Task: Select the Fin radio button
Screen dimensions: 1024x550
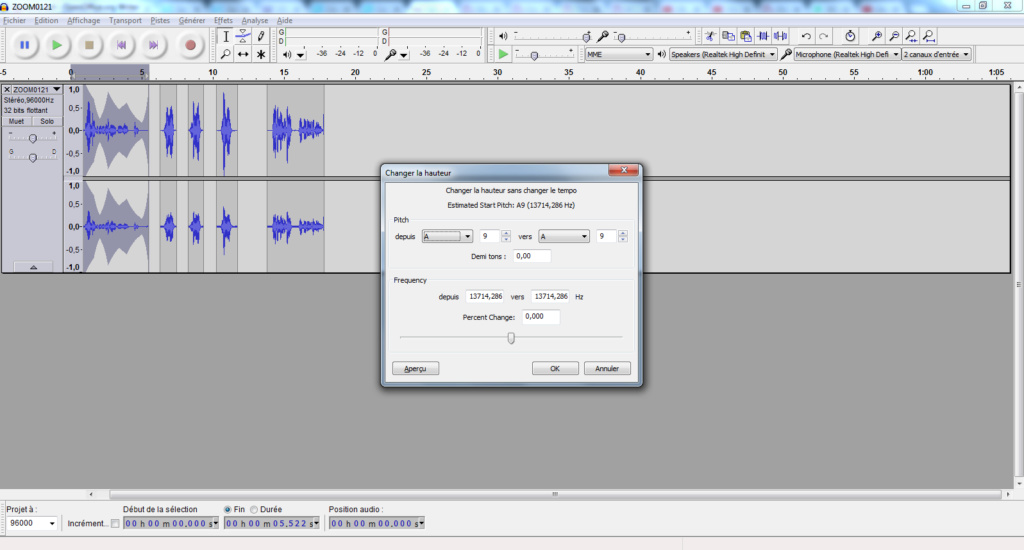Action: [227, 510]
